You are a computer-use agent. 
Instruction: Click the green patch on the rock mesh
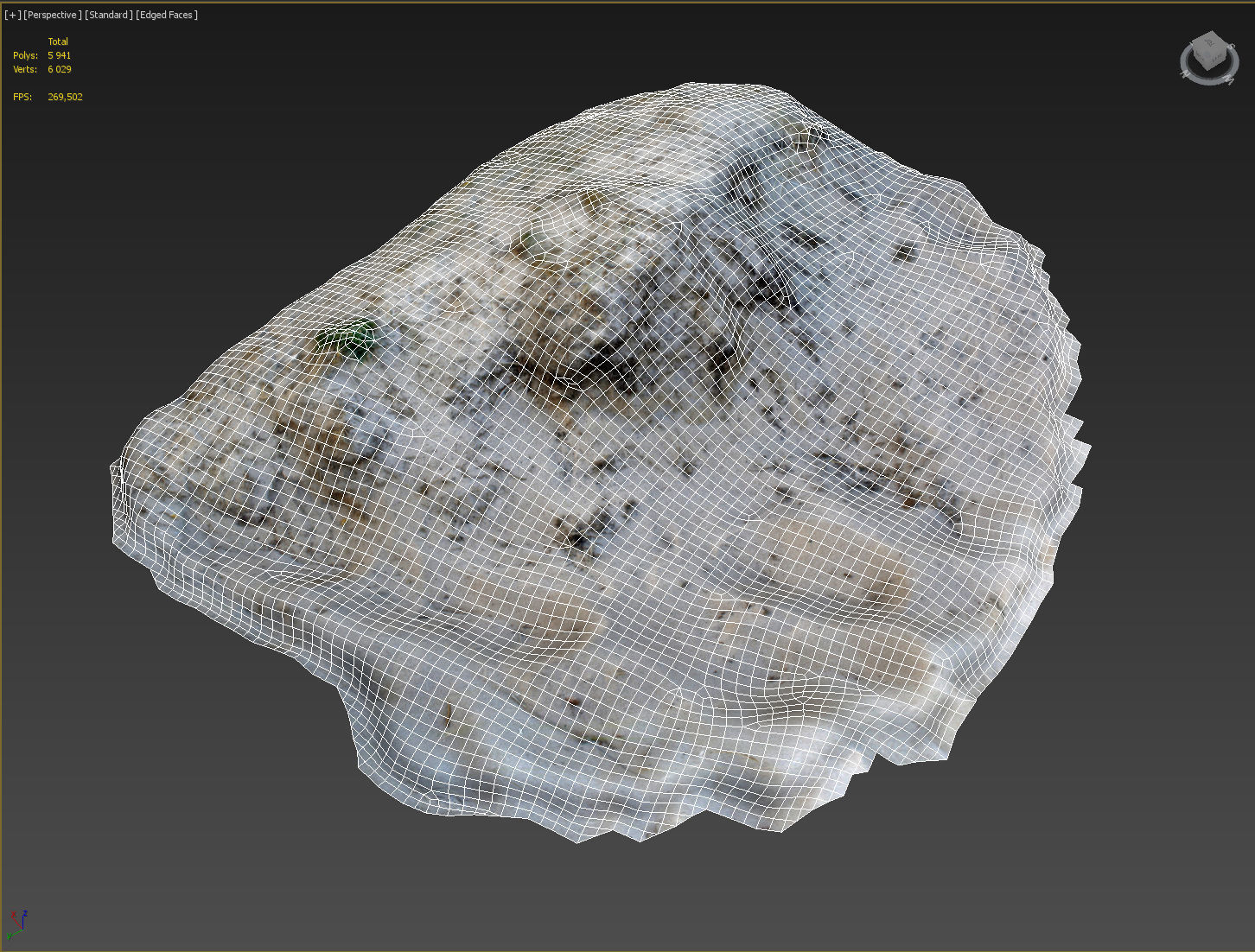tap(347, 340)
